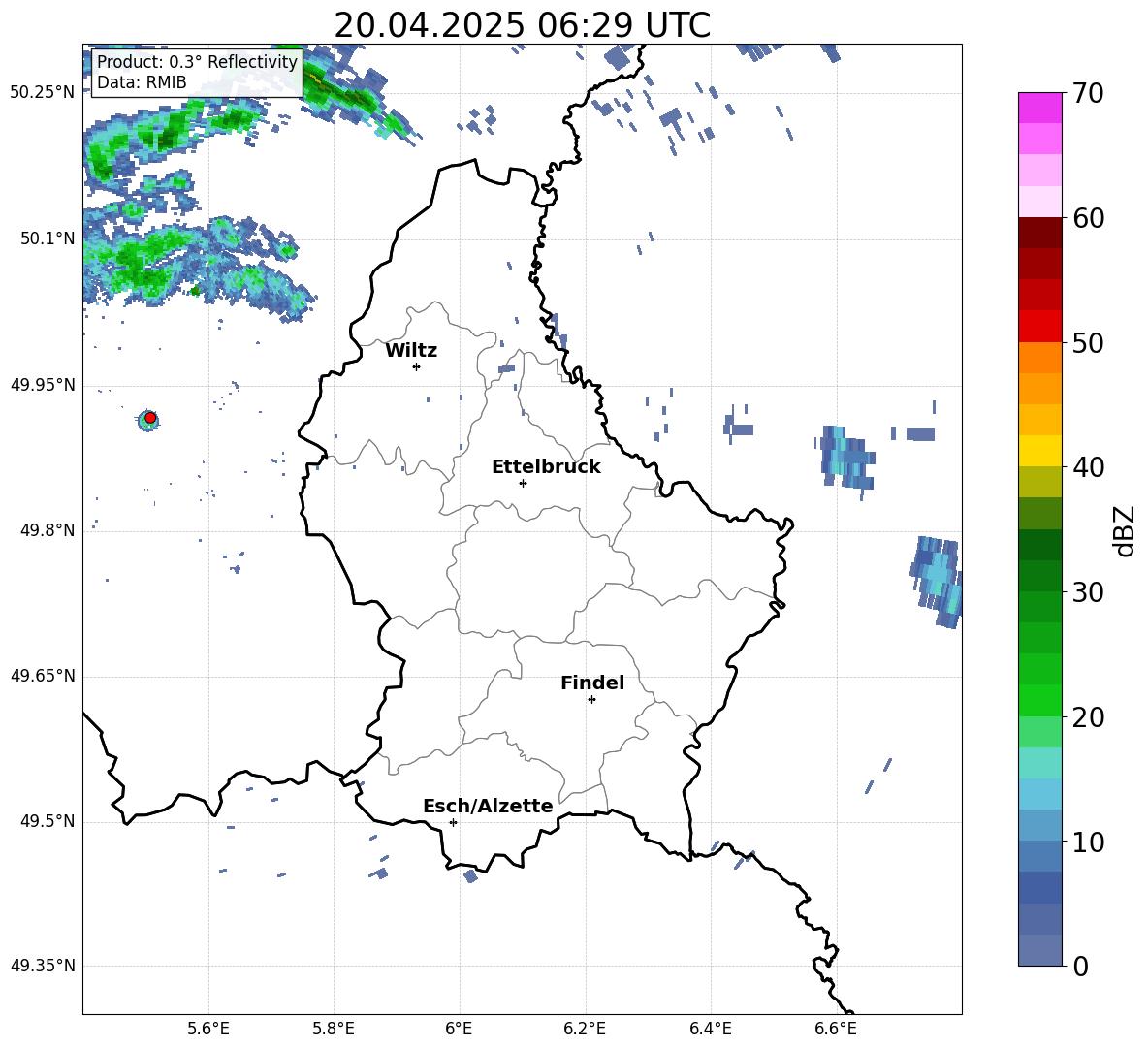Viewport: 1148px width, 1048px height.
Task: Click the yellow colorbar segment above 40
Action: coord(1039,451)
